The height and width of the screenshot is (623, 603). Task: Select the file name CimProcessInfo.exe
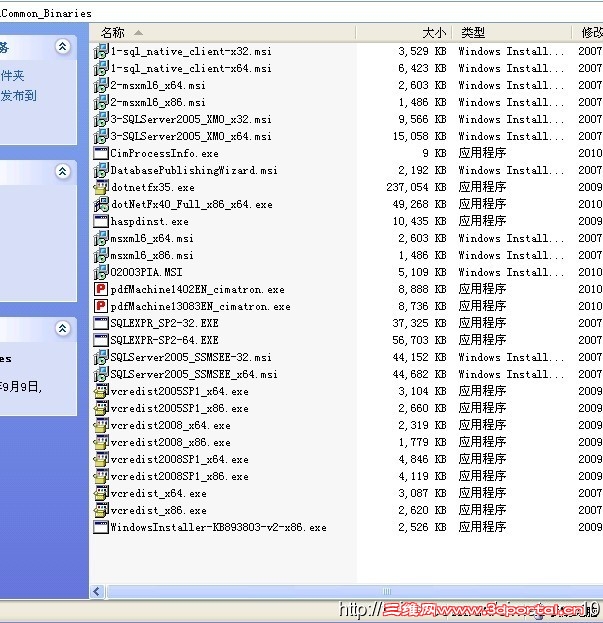pyautogui.click(x=164, y=153)
